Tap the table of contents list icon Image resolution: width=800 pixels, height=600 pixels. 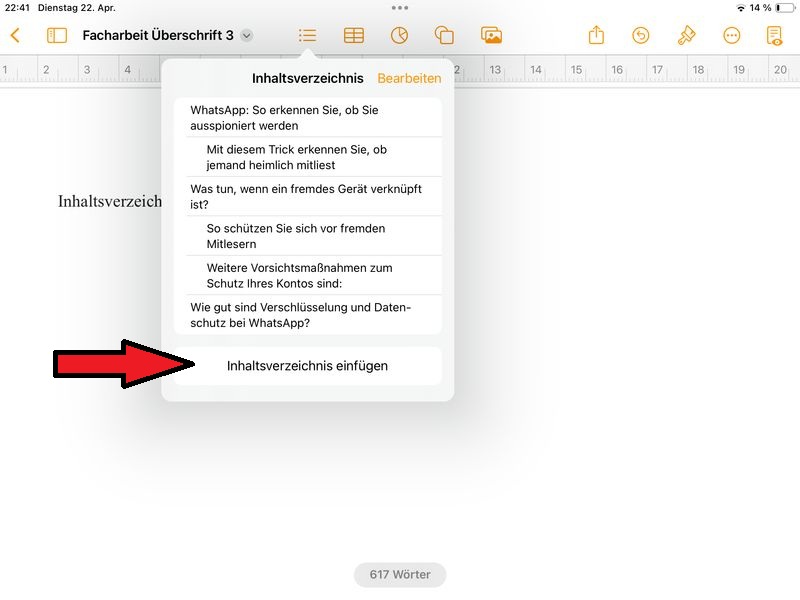coord(307,35)
